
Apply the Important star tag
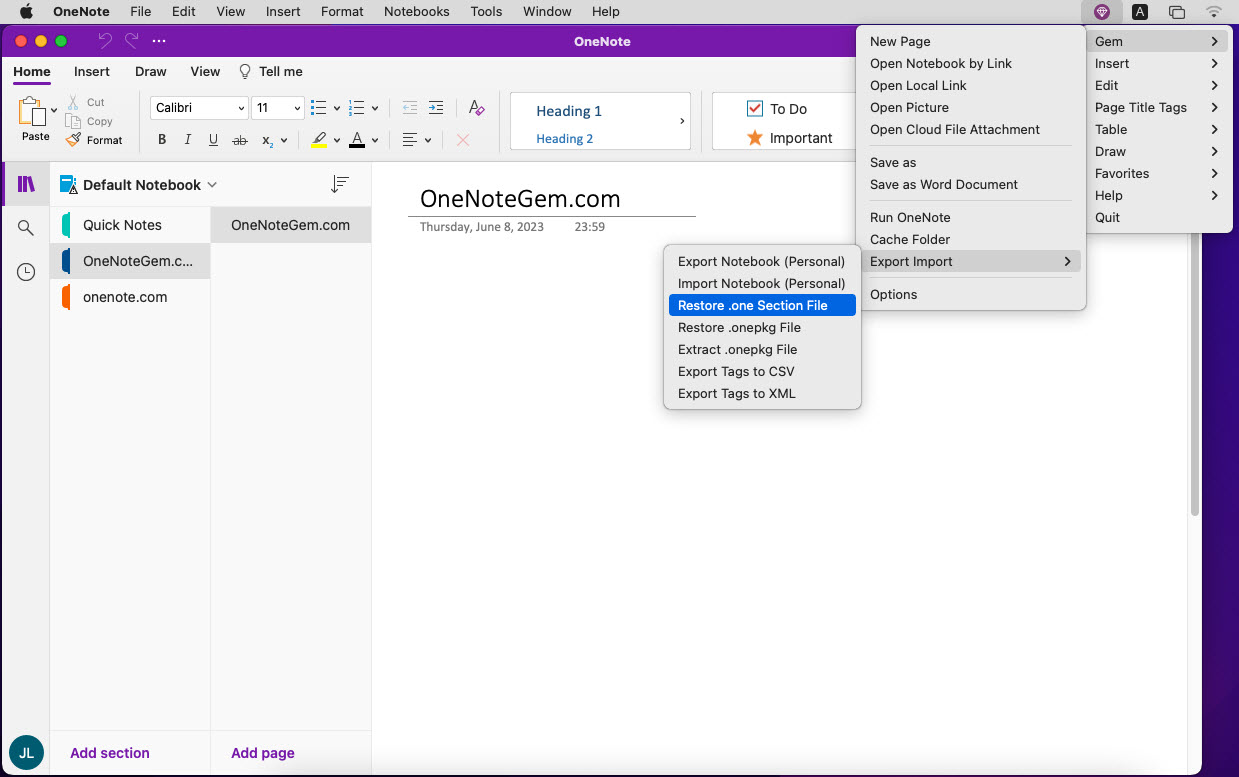coord(755,138)
